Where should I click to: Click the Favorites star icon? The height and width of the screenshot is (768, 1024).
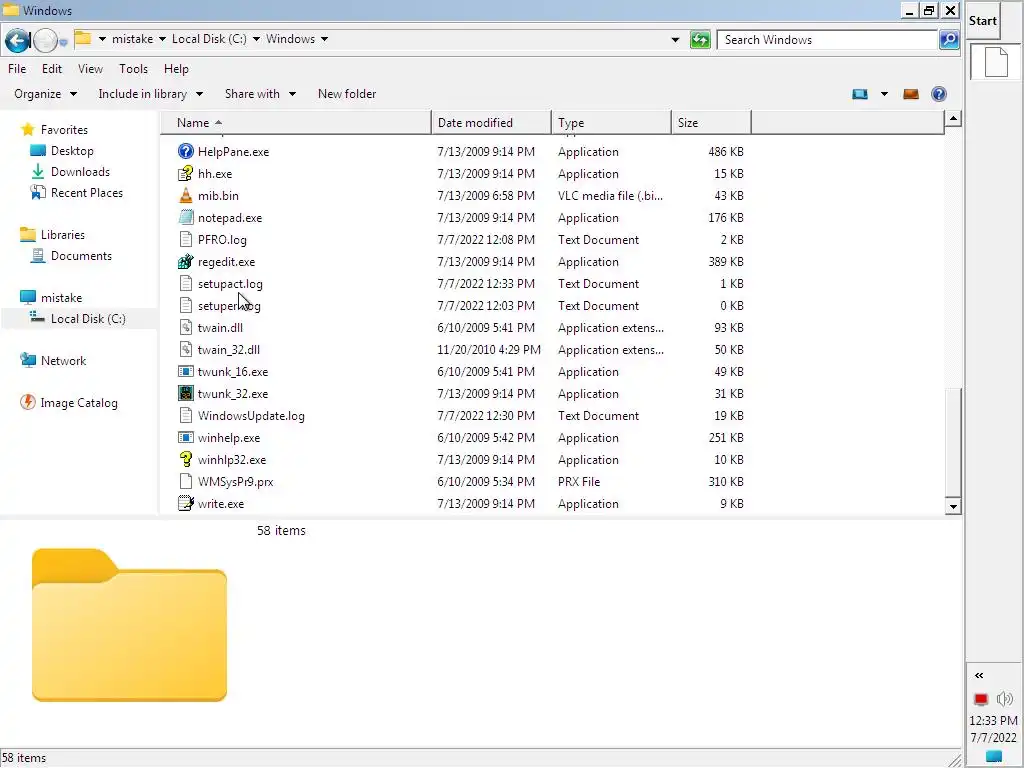[27, 129]
